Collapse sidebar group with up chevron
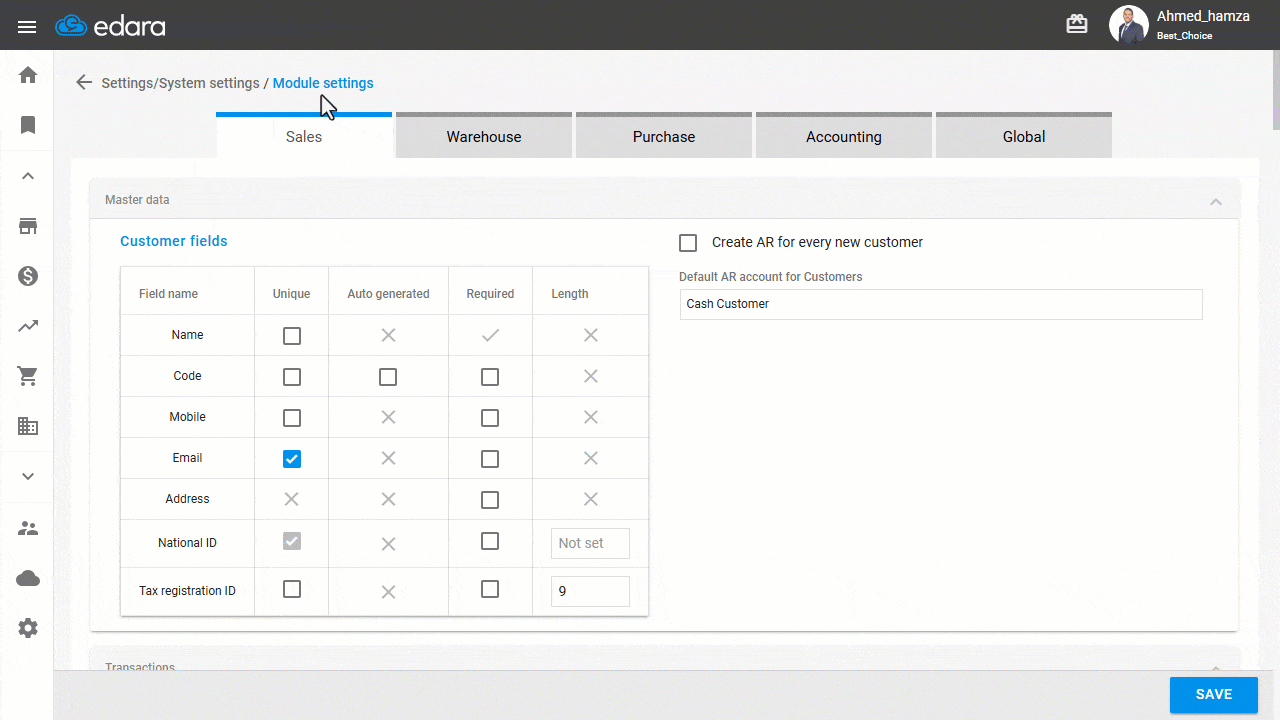Image resolution: width=1280 pixels, height=720 pixels. click(28, 176)
